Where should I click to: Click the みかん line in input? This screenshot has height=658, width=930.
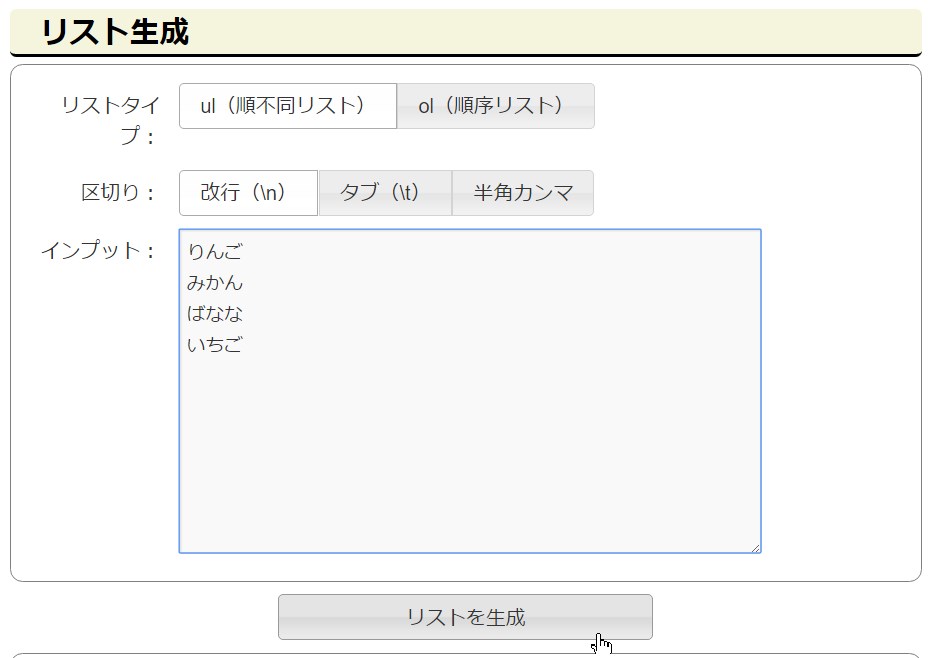tap(215, 282)
